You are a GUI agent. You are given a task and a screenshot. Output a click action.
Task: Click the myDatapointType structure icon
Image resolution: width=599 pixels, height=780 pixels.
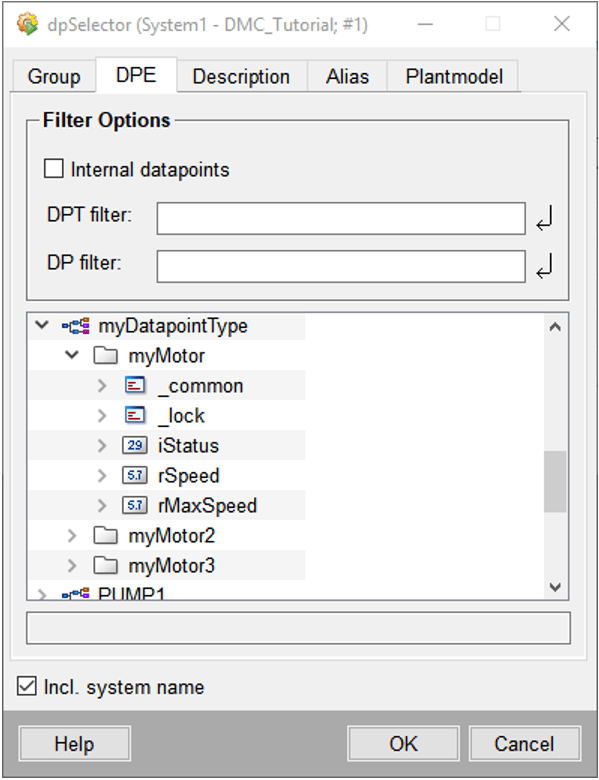click(76, 326)
